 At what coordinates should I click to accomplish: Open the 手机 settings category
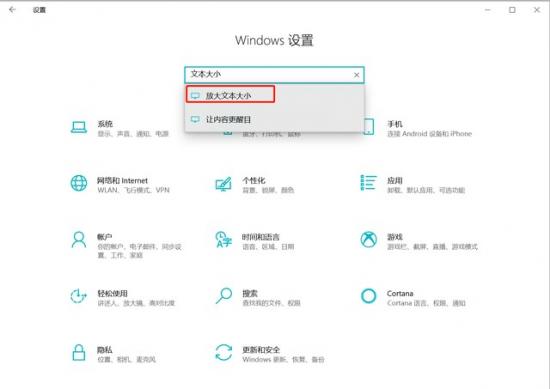coord(419,128)
